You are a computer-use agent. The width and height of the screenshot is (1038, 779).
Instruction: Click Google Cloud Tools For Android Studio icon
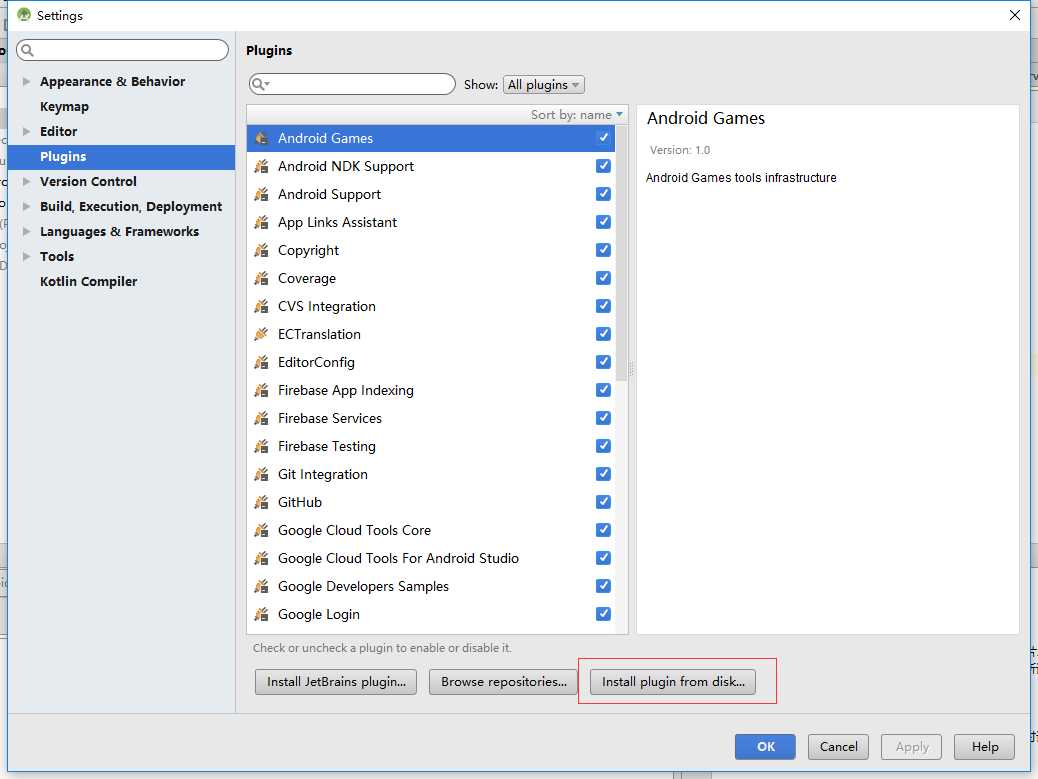pos(261,558)
